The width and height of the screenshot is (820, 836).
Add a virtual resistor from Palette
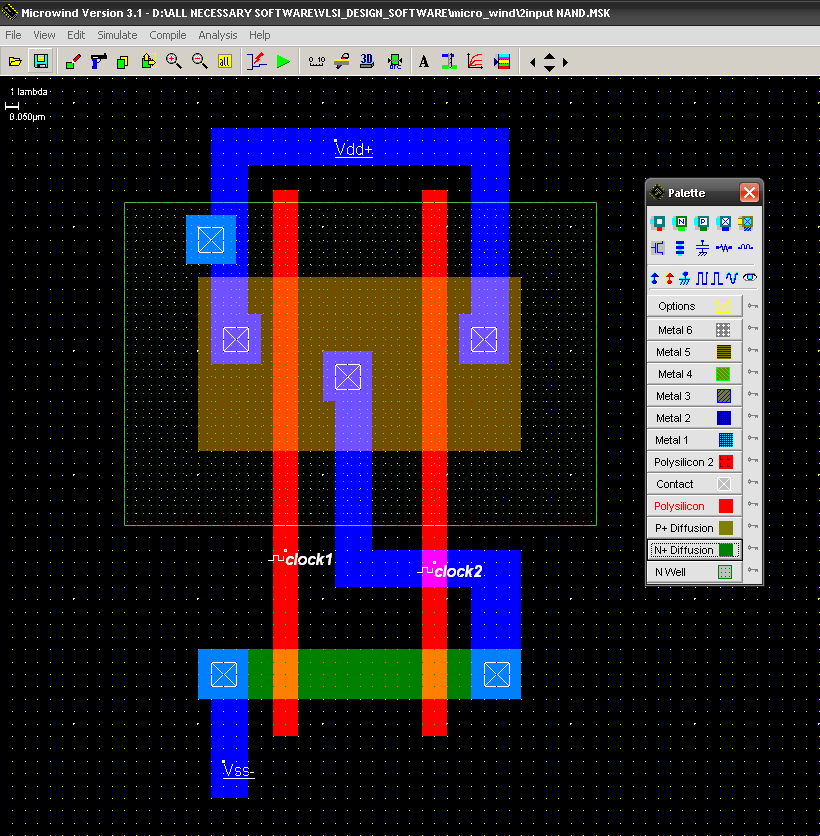(x=723, y=248)
